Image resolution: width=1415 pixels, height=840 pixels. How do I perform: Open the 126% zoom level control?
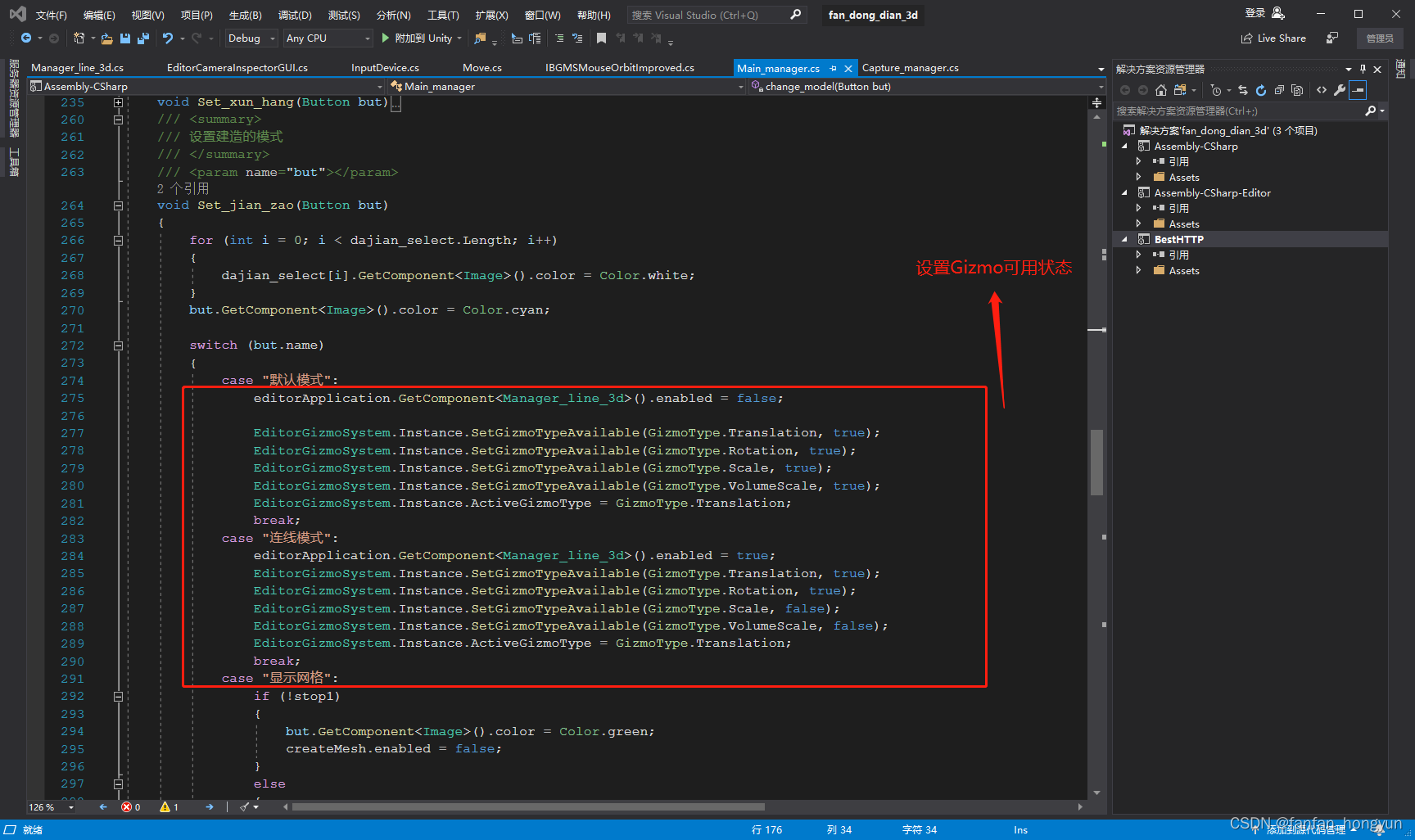[x=49, y=807]
